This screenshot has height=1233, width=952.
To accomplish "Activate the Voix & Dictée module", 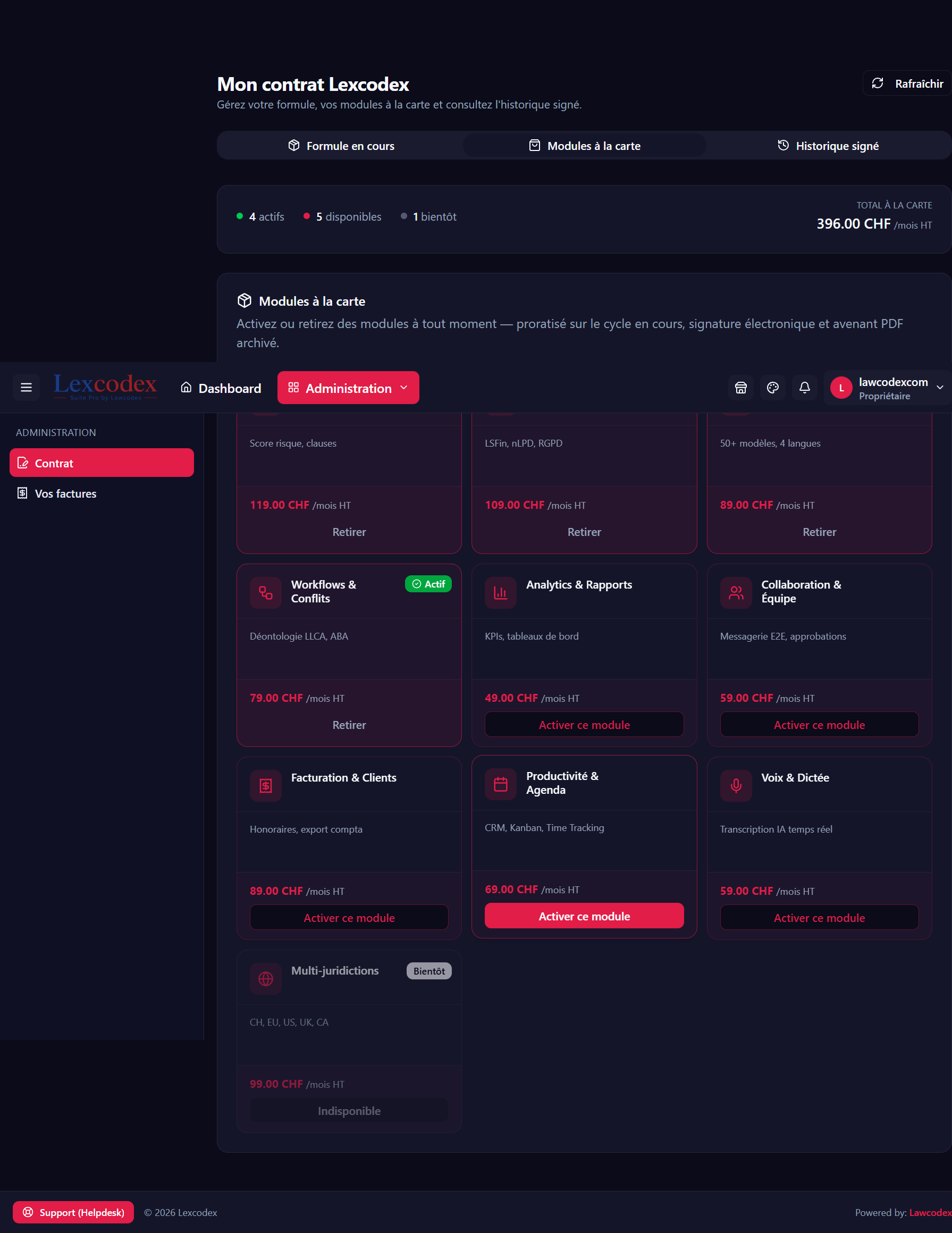I will (820, 918).
